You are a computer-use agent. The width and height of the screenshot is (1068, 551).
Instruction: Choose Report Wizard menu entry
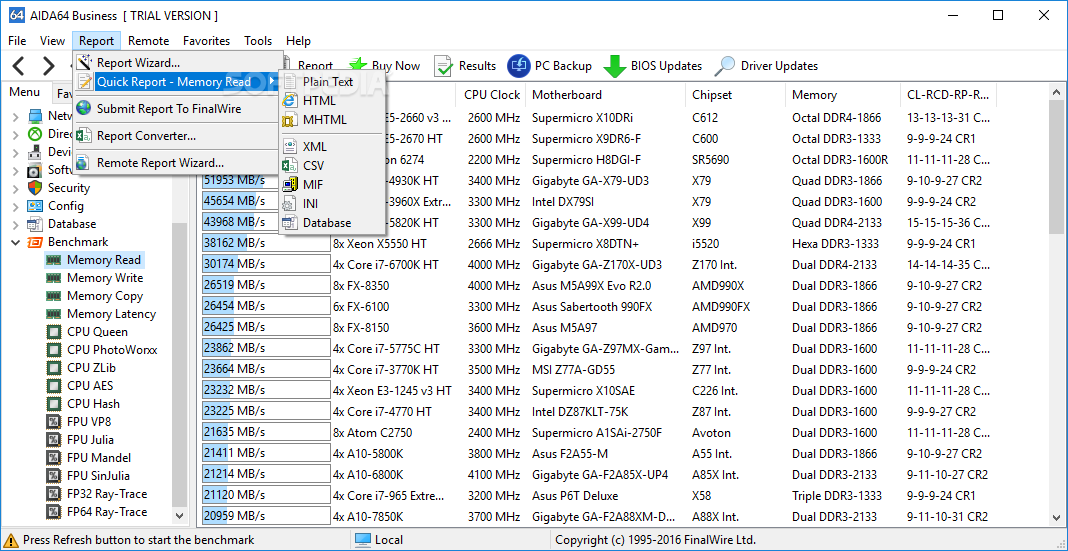coord(177,63)
